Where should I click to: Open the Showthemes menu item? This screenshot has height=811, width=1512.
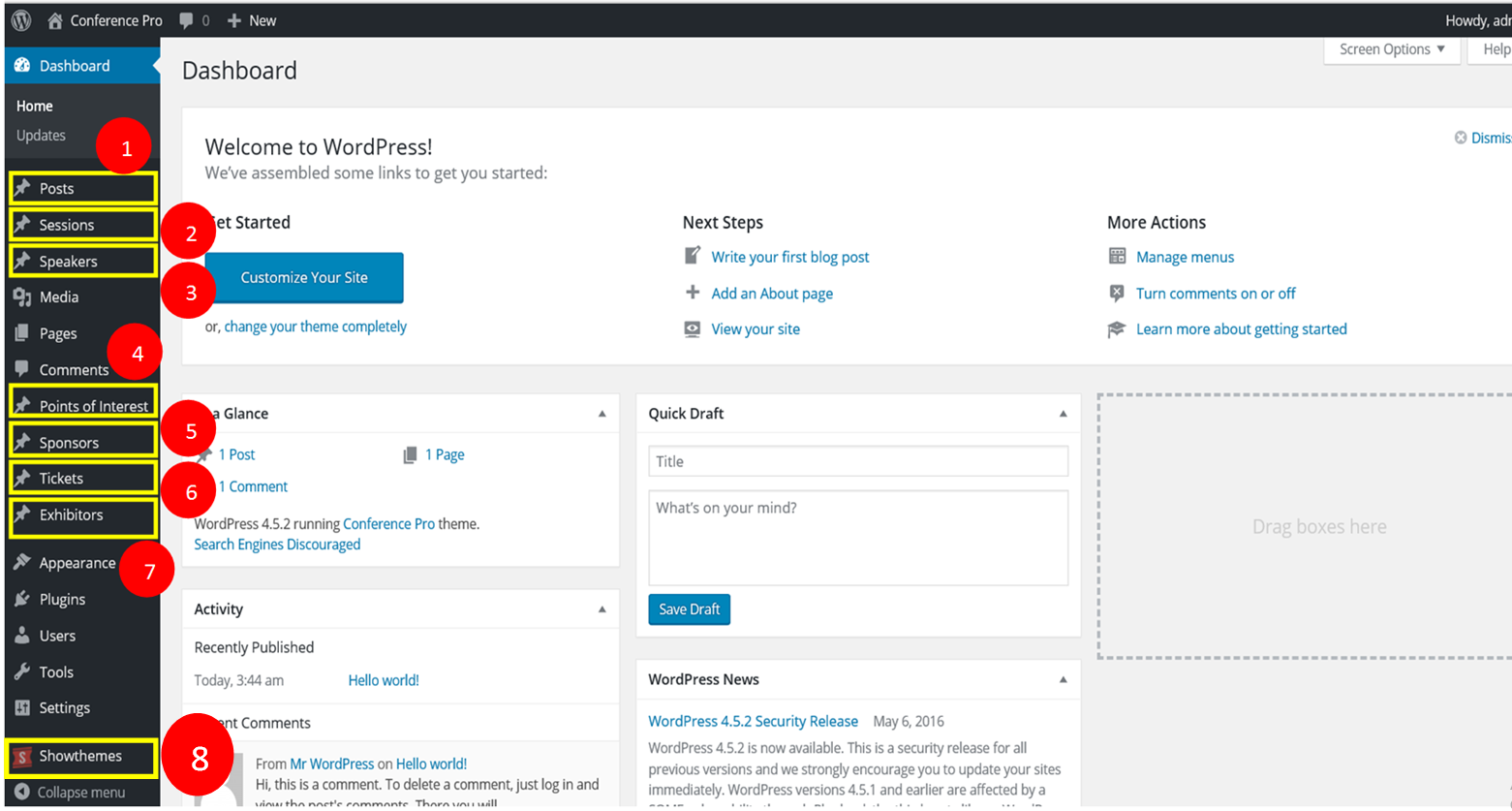82,757
